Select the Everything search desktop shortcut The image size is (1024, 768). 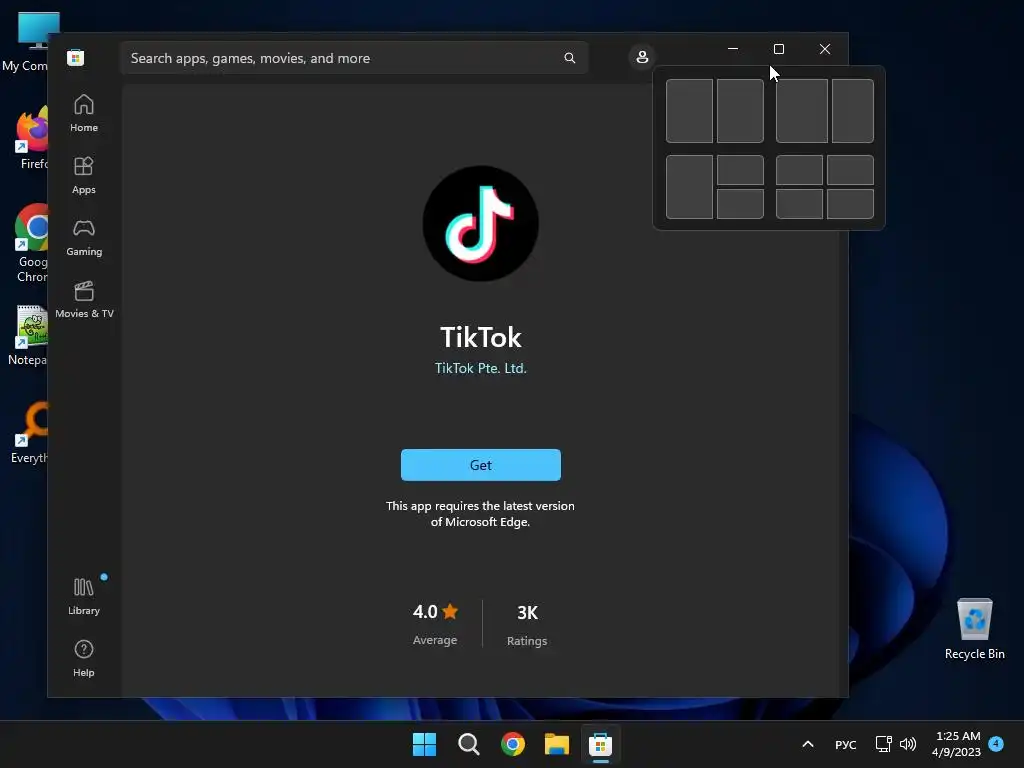click(29, 432)
